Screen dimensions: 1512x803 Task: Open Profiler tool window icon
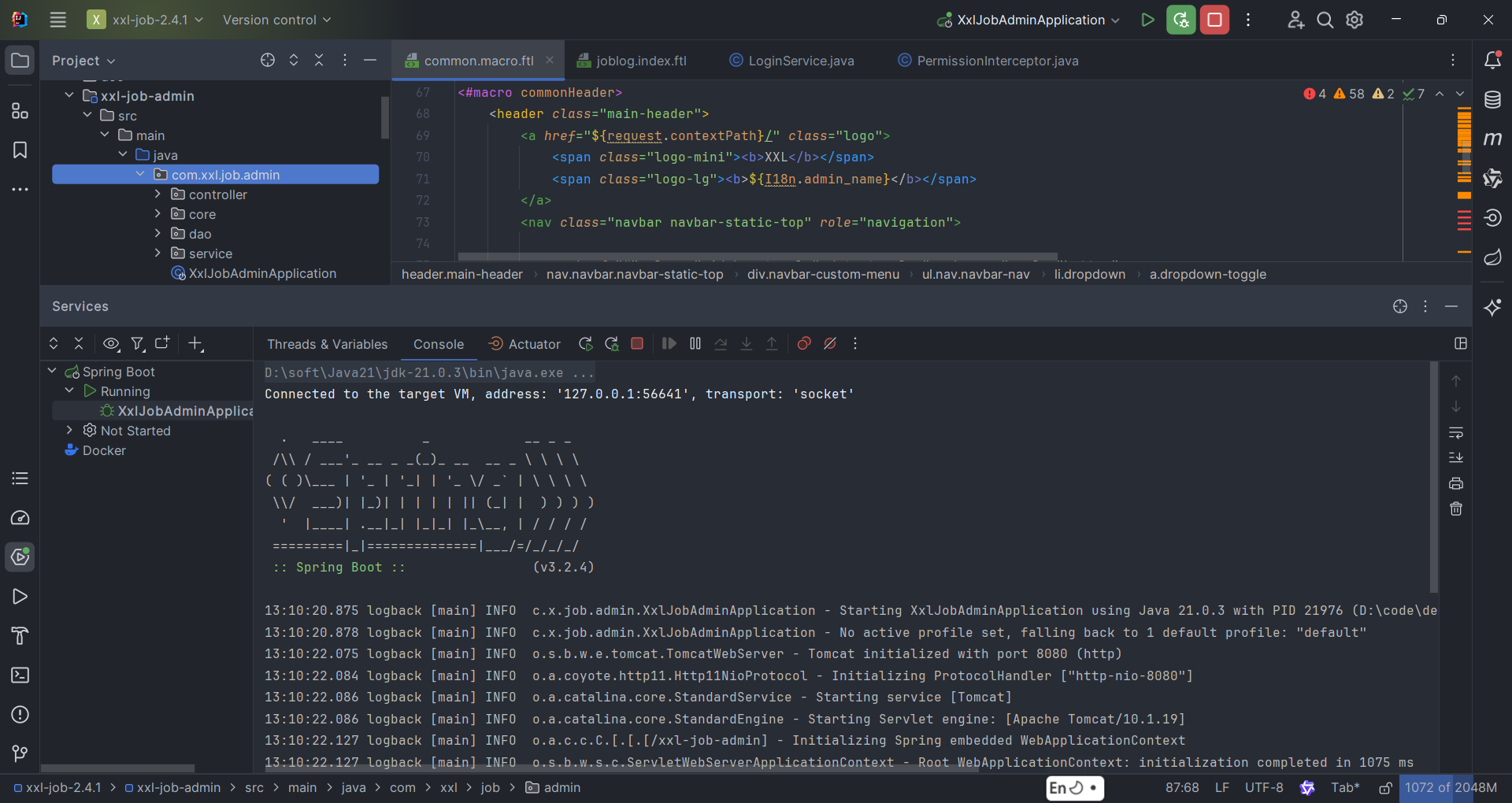point(20,518)
